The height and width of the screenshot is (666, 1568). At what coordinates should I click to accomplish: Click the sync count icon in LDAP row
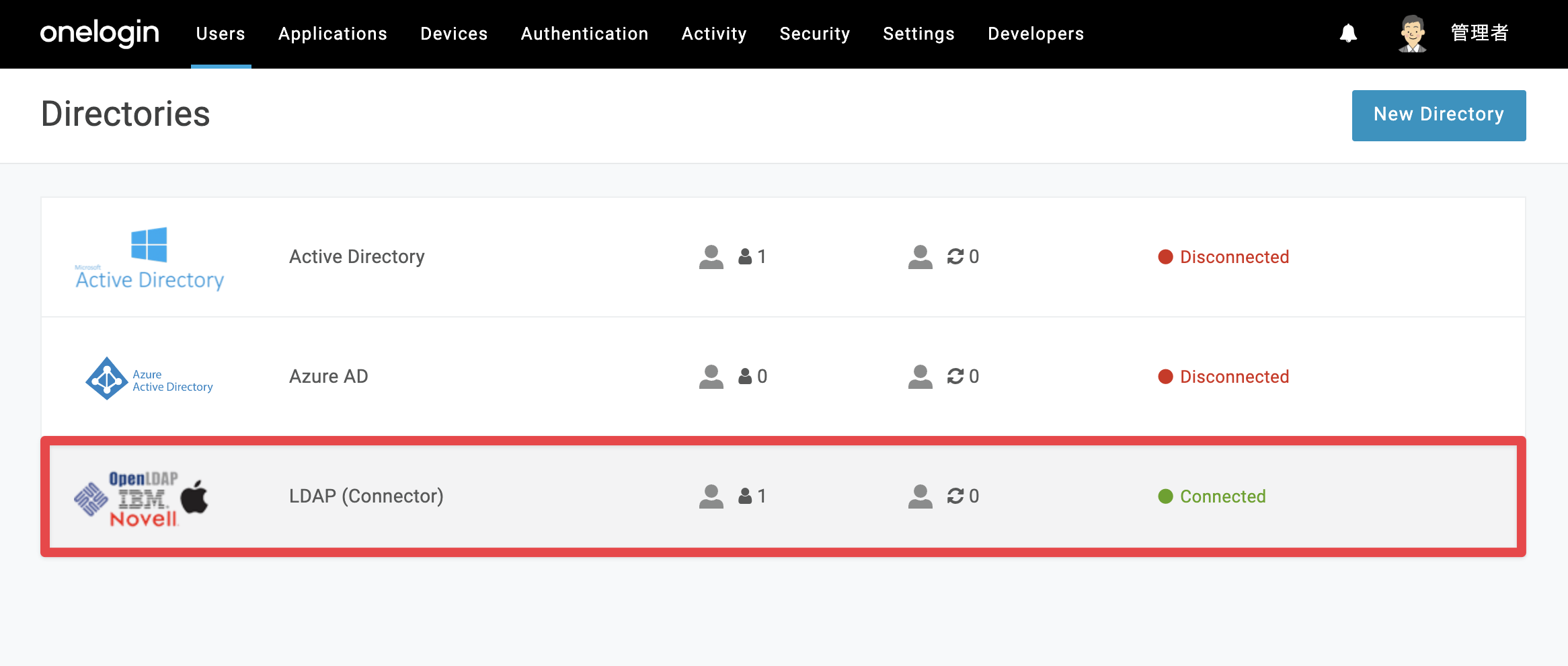pos(955,496)
